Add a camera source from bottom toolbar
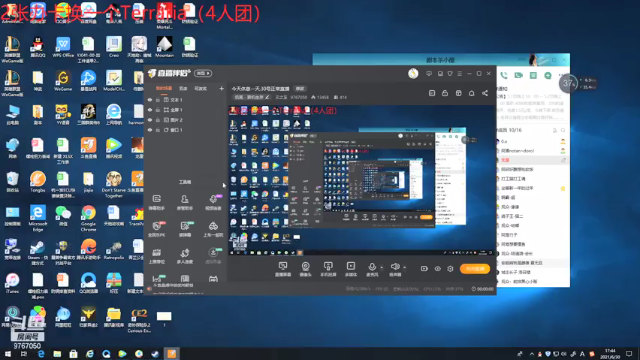This screenshot has width=640, height=360. (x=305, y=269)
